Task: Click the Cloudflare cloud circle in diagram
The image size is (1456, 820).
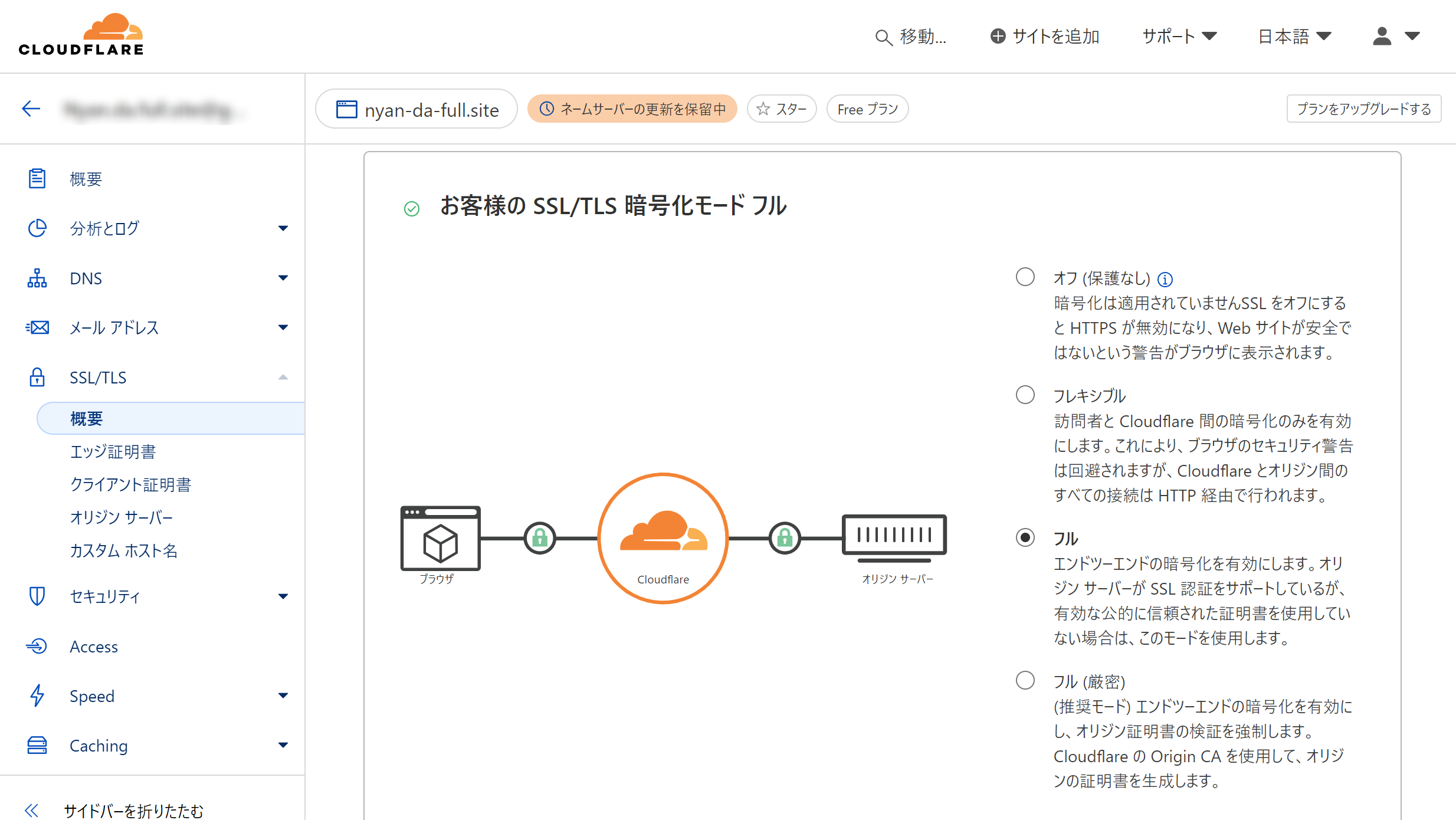Action: (x=663, y=538)
